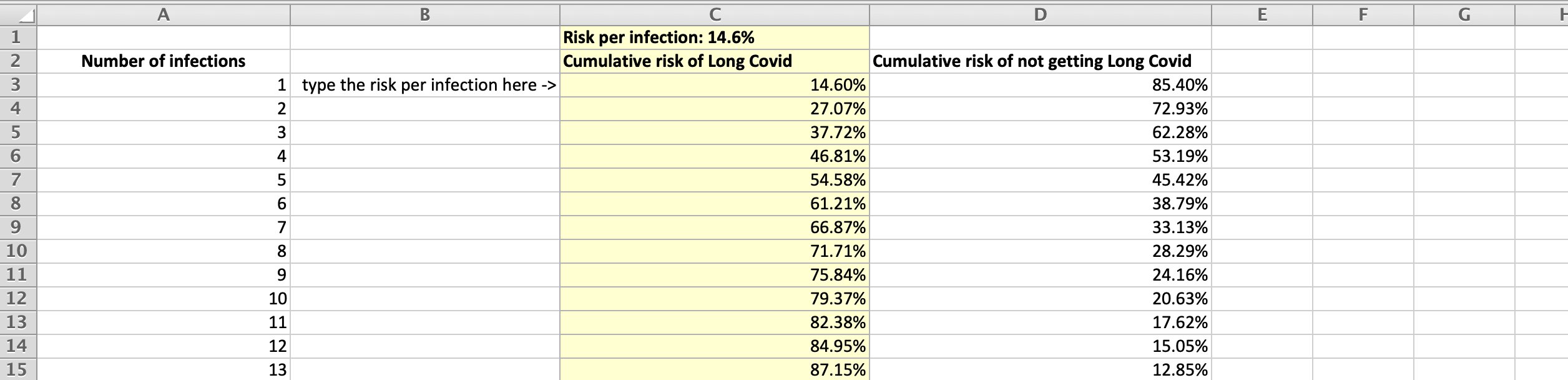Select the cell showing 85.40%
This screenshot has width=1568, height=380.
click(x=1040, y=85)
